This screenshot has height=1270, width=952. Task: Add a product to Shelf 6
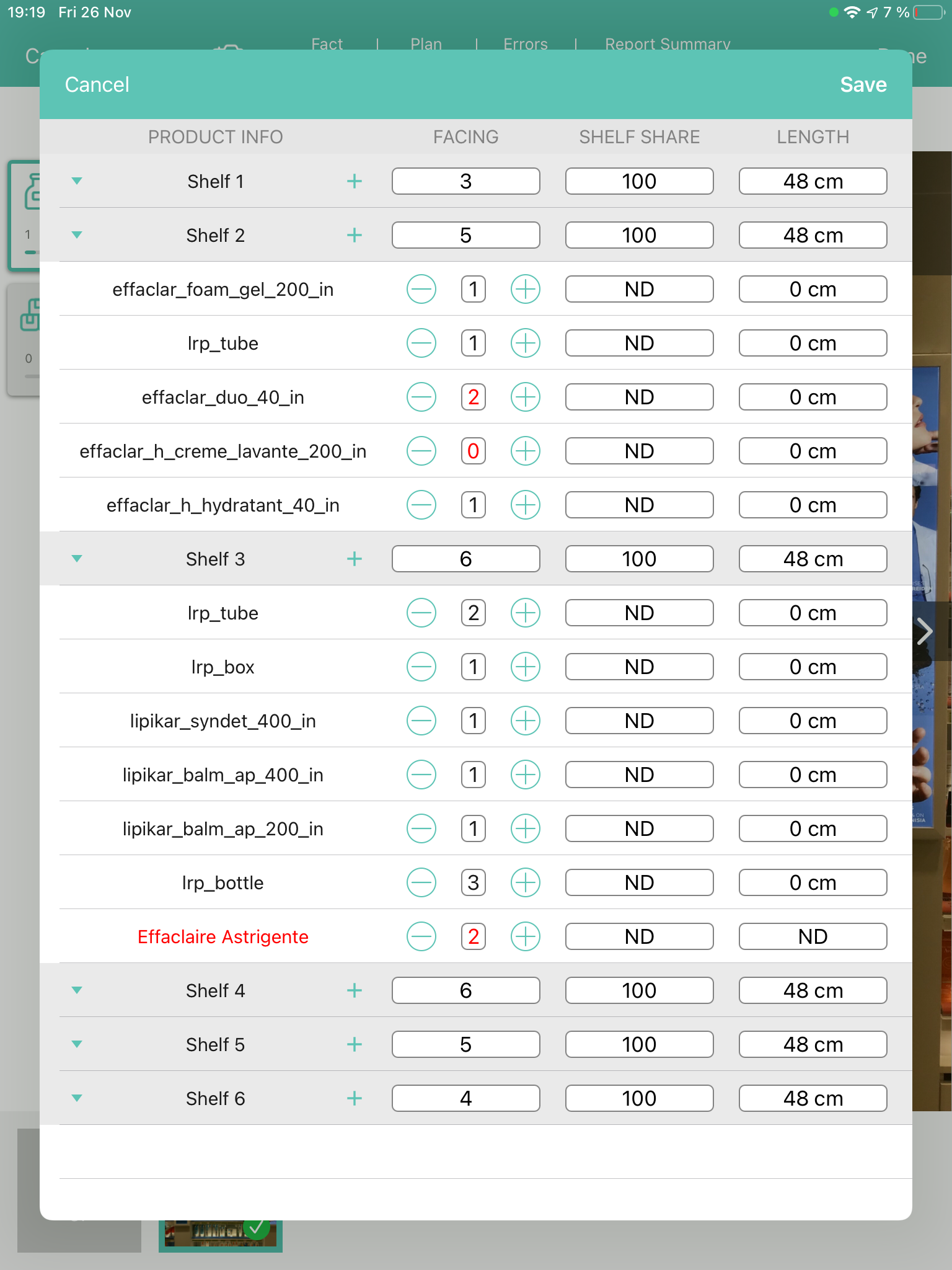[354, 1099]
